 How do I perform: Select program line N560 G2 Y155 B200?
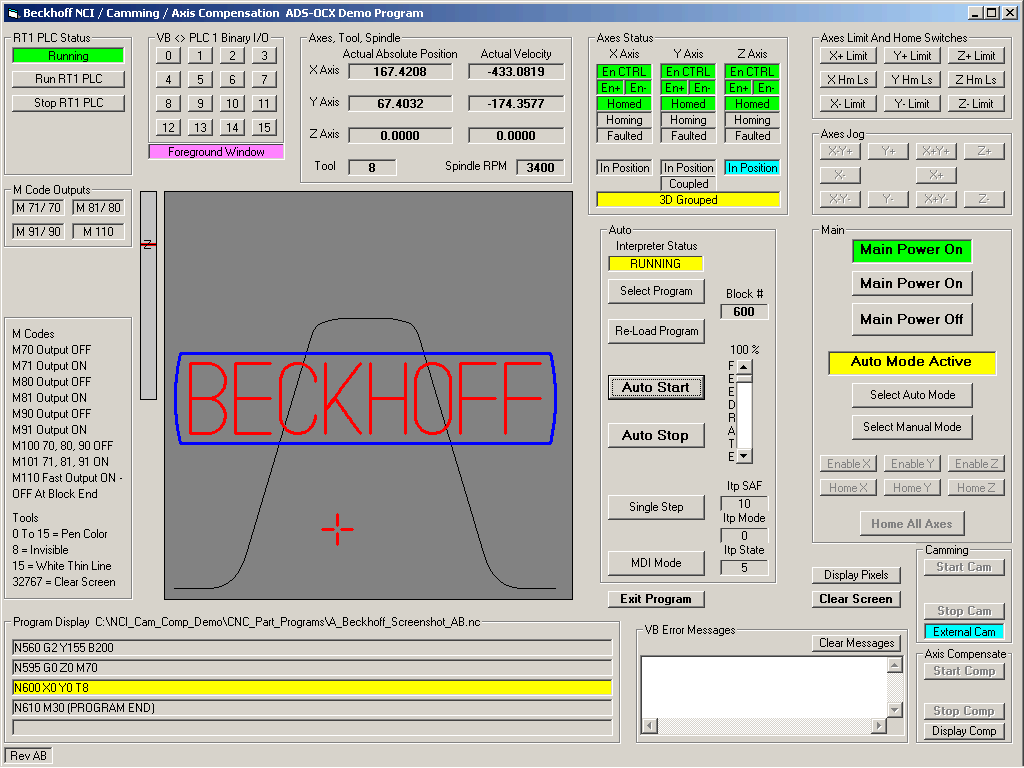(312, 648)
